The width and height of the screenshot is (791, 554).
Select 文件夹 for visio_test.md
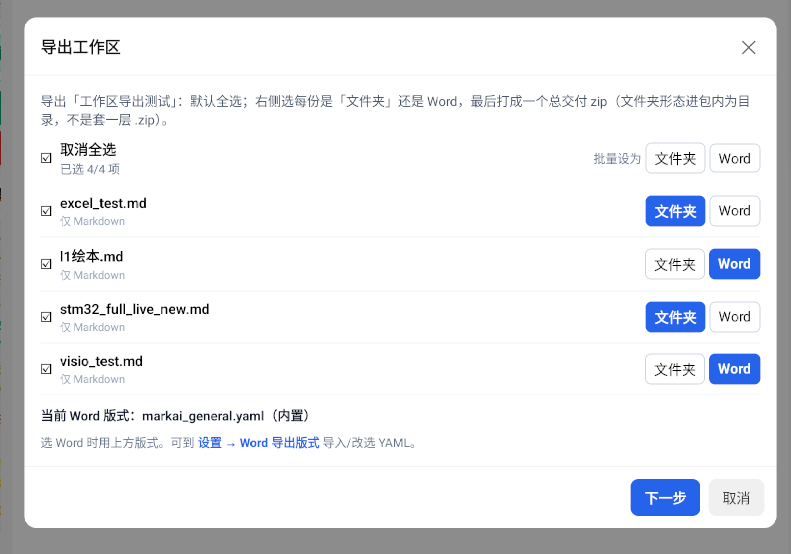click(675, 369)
